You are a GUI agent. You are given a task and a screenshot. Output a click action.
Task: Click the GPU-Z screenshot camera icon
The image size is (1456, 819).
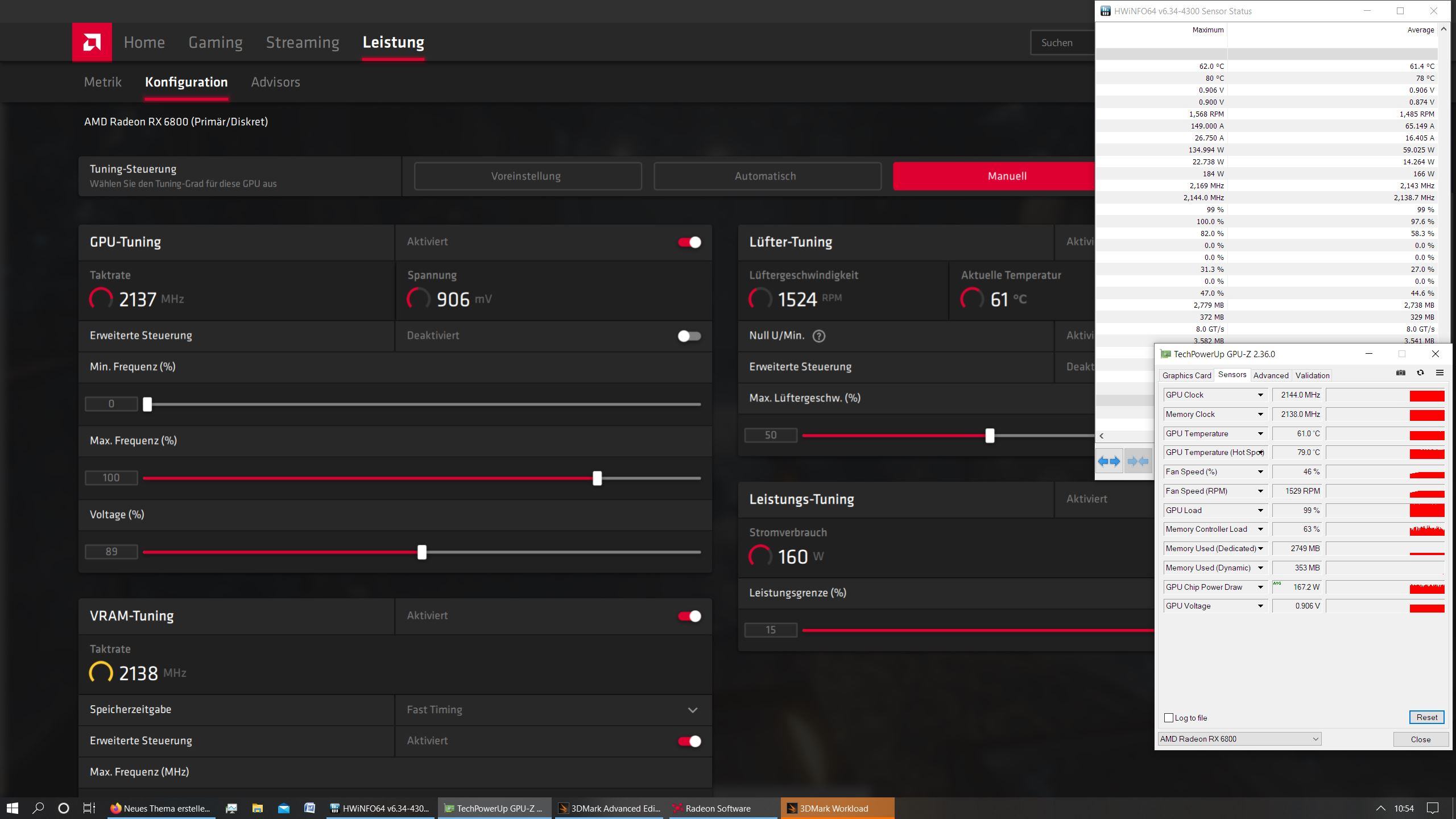1400,373
